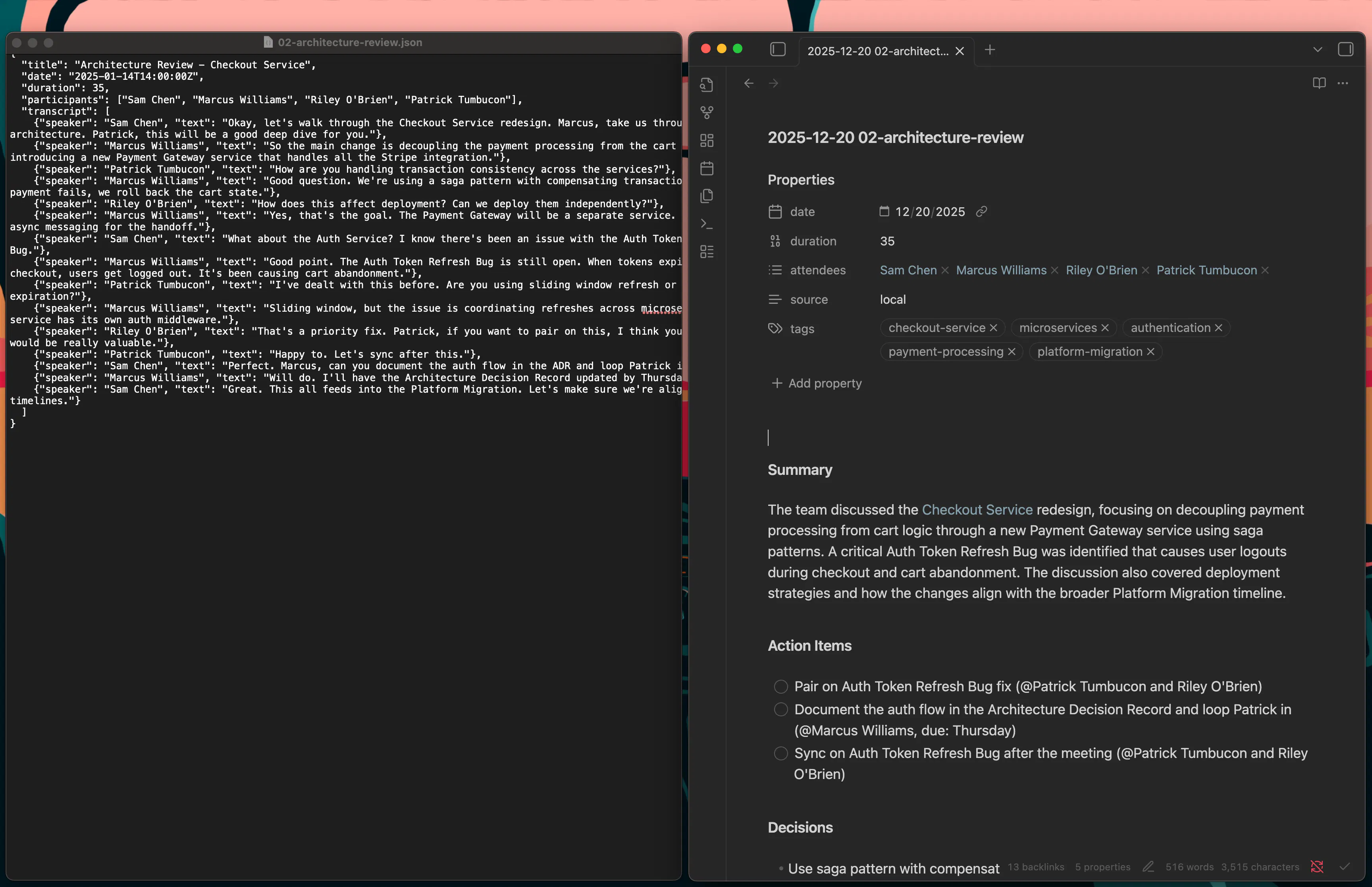
Task: Remove the microservices tag
Action: 1105,328
